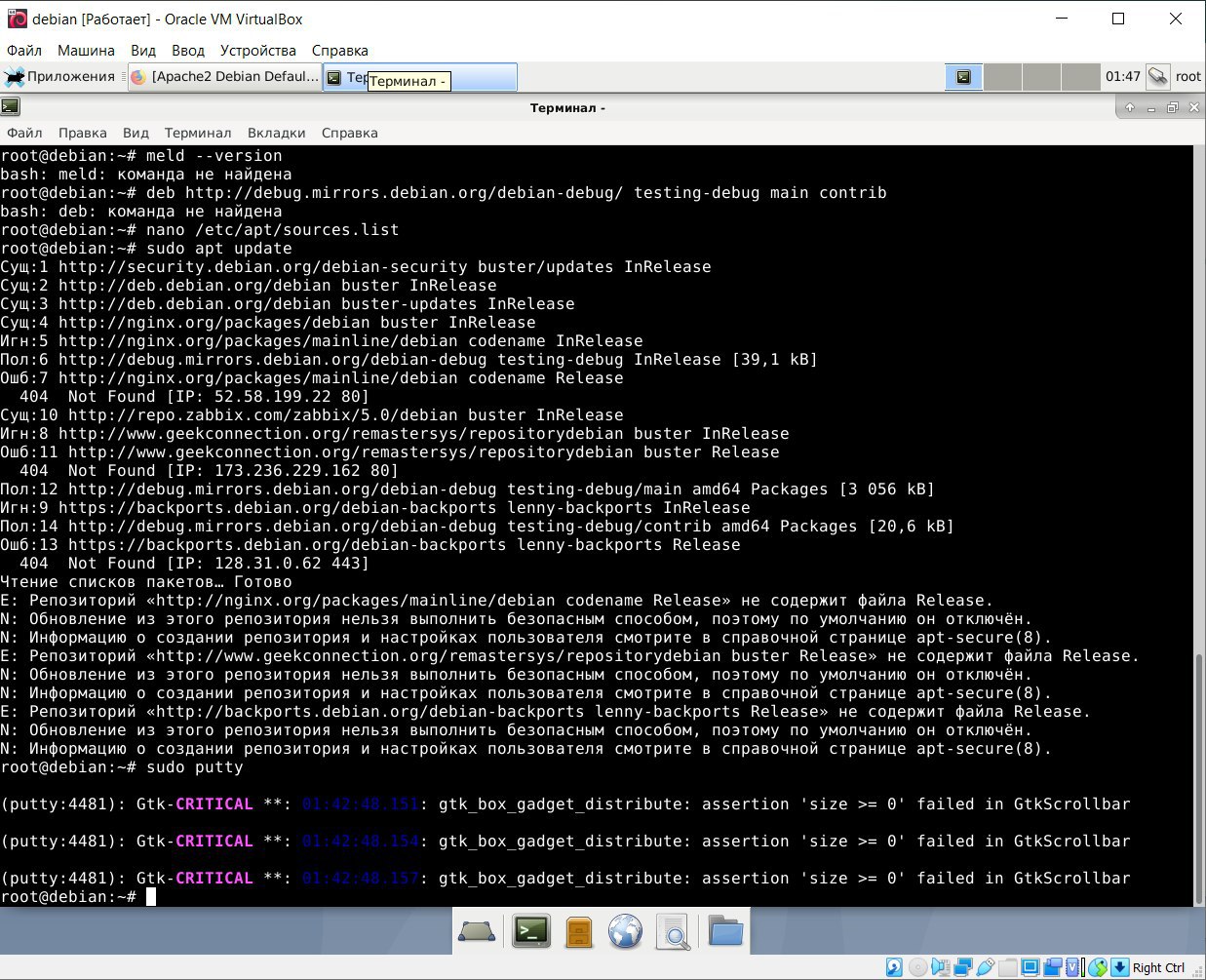The width and height of the screenshot is (1206, 980).
Task: Click Show Desktop icon in dock
Action: click(x=477, y=933)
